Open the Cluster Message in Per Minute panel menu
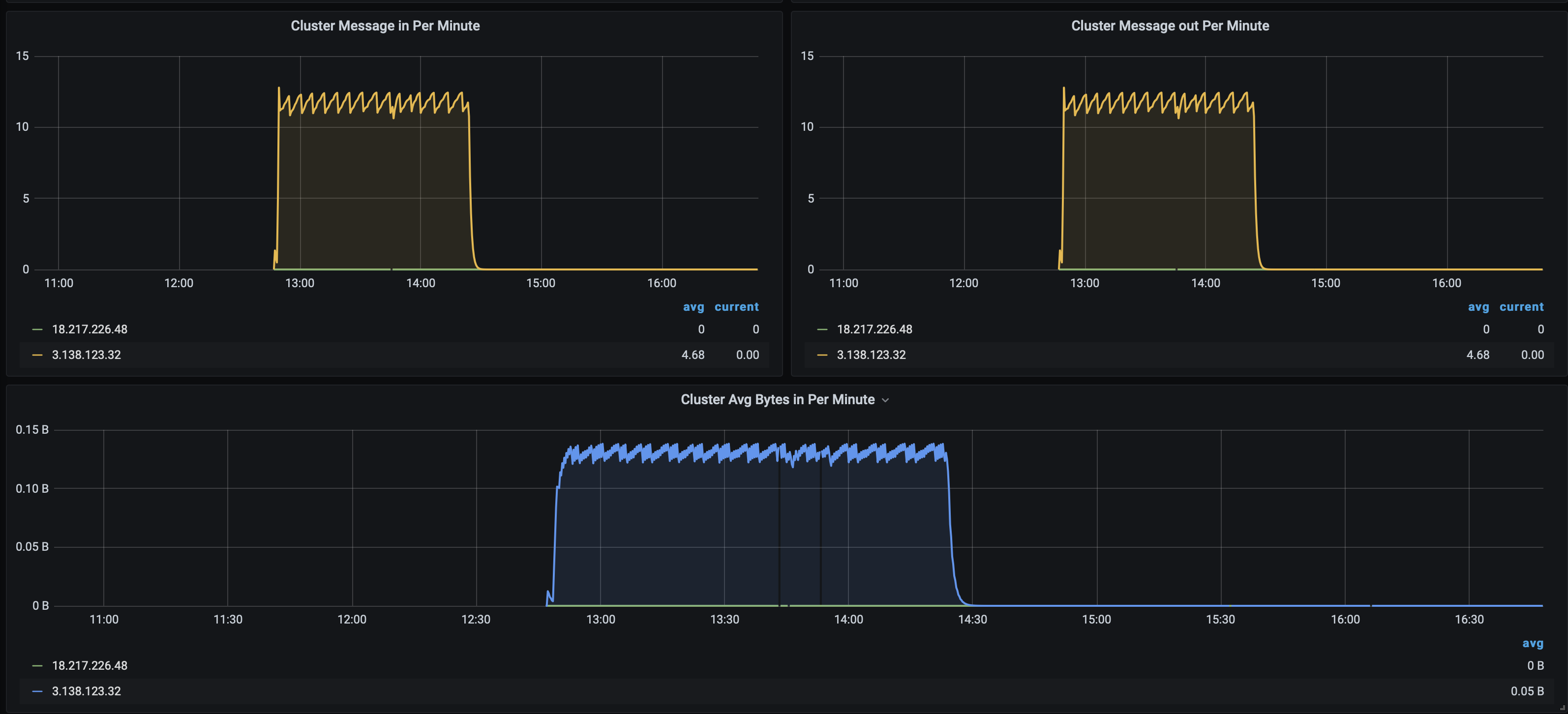This screenshot has height=714, width=1568. coord(385,26)
